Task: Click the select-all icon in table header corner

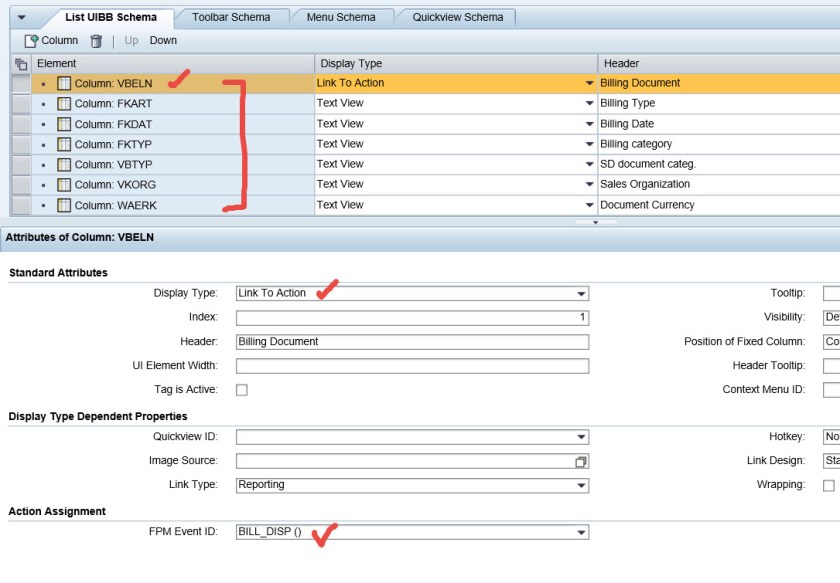Action: click(21, 64)
